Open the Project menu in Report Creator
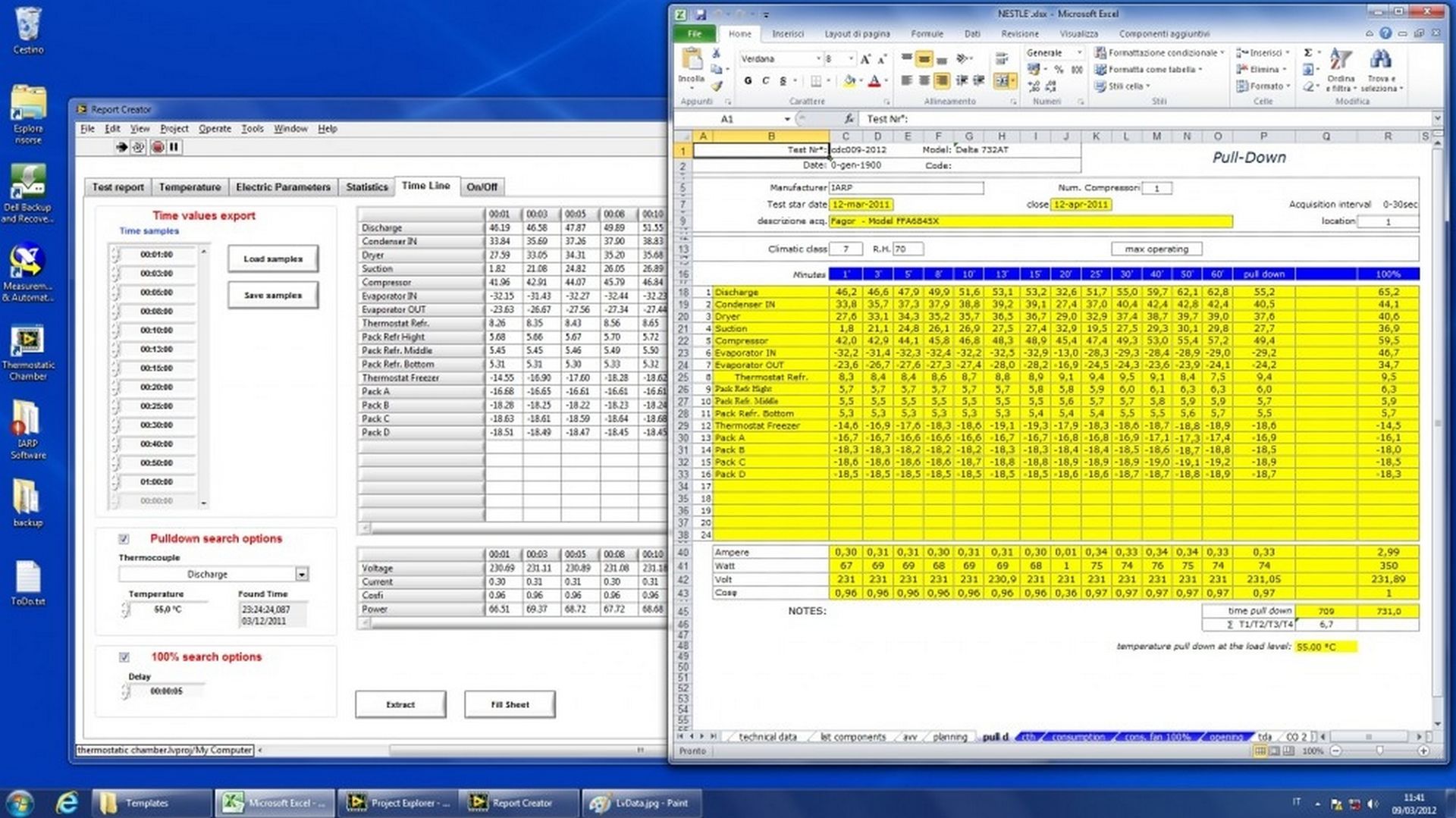1456x818 pixels. [x=174, y=129]
